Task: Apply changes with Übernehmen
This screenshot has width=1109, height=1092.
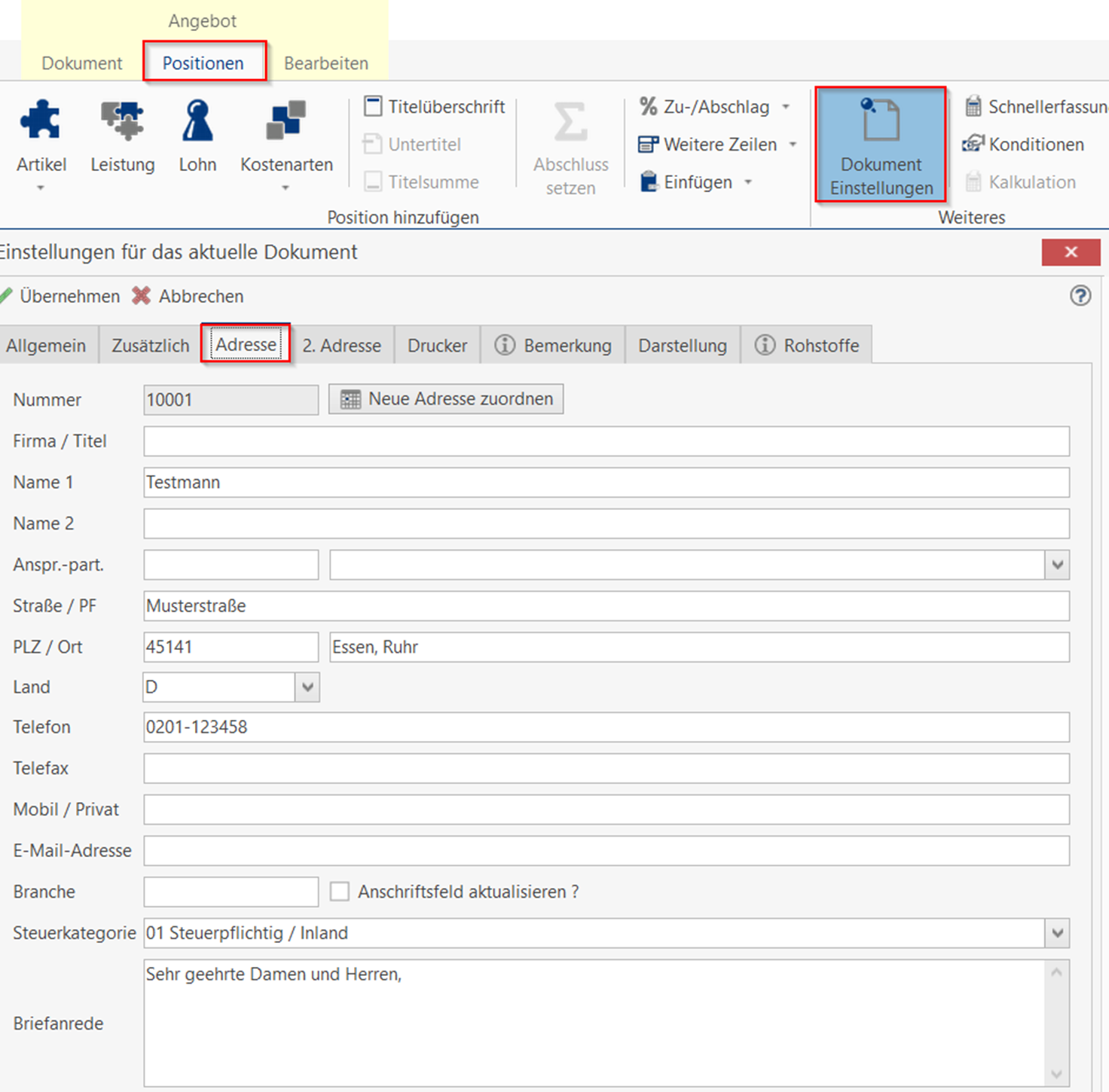Action: (60, 296)
